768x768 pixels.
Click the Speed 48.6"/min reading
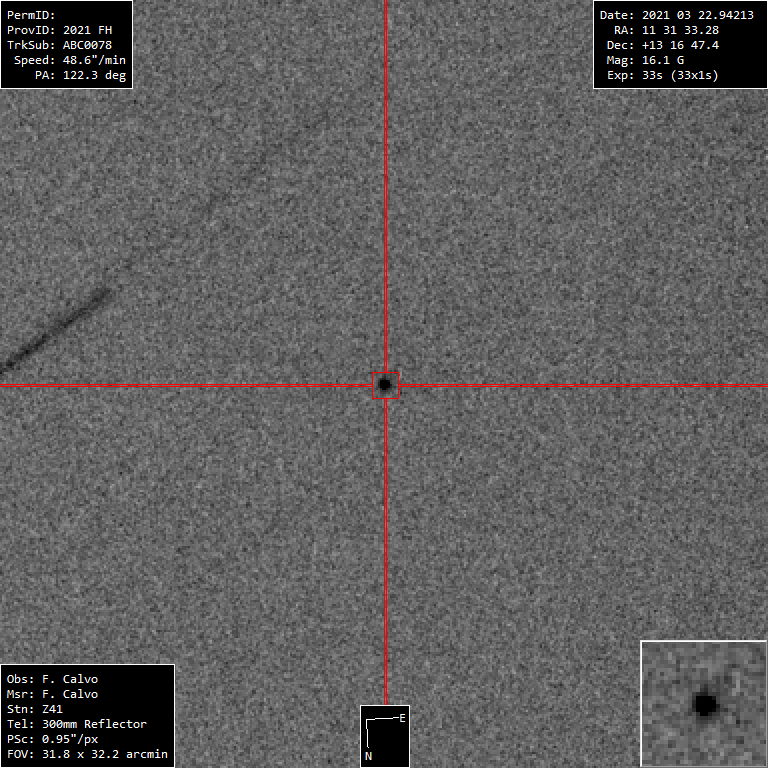coord(69,60)
